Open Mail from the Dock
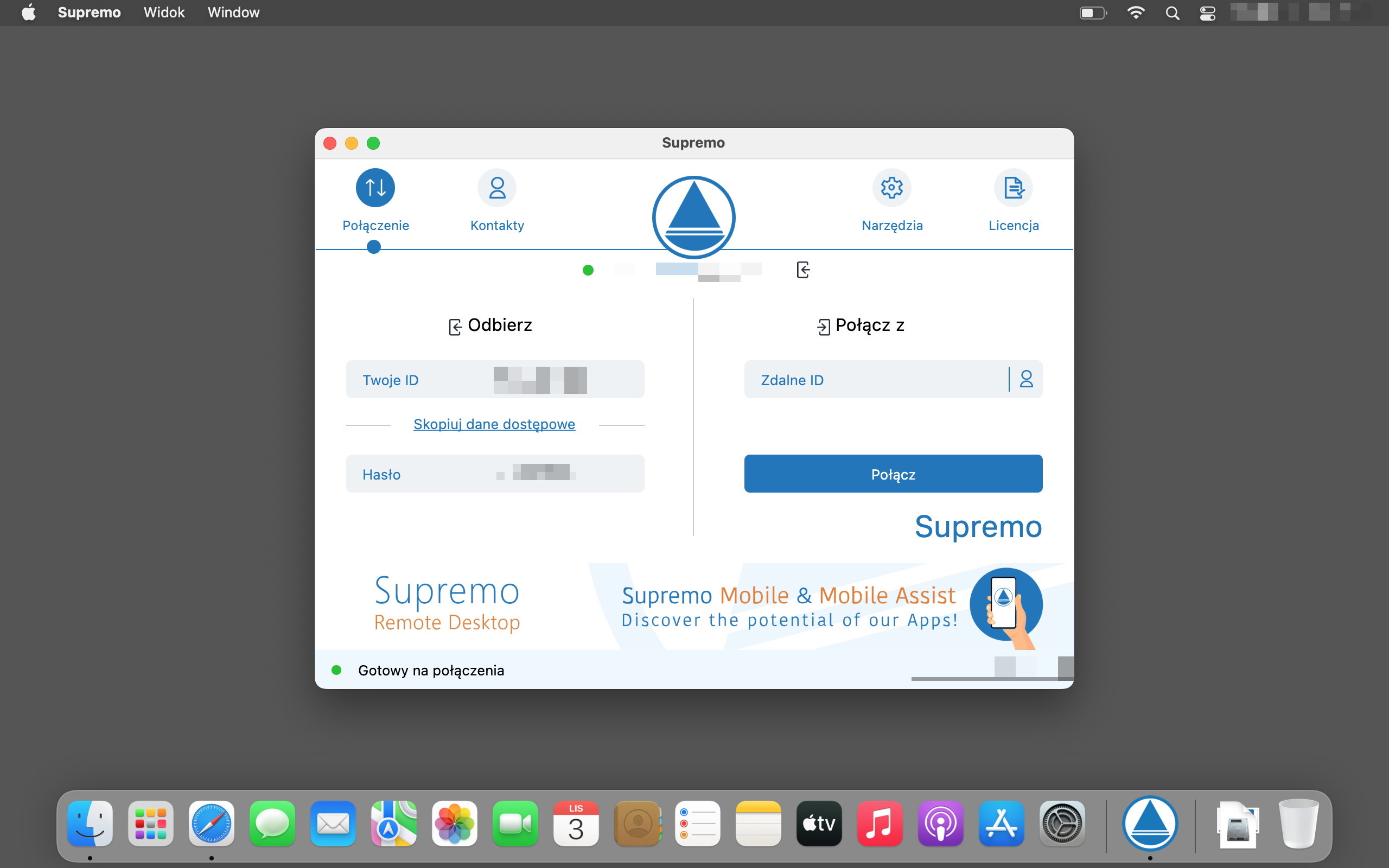 [x=334, y=824]
